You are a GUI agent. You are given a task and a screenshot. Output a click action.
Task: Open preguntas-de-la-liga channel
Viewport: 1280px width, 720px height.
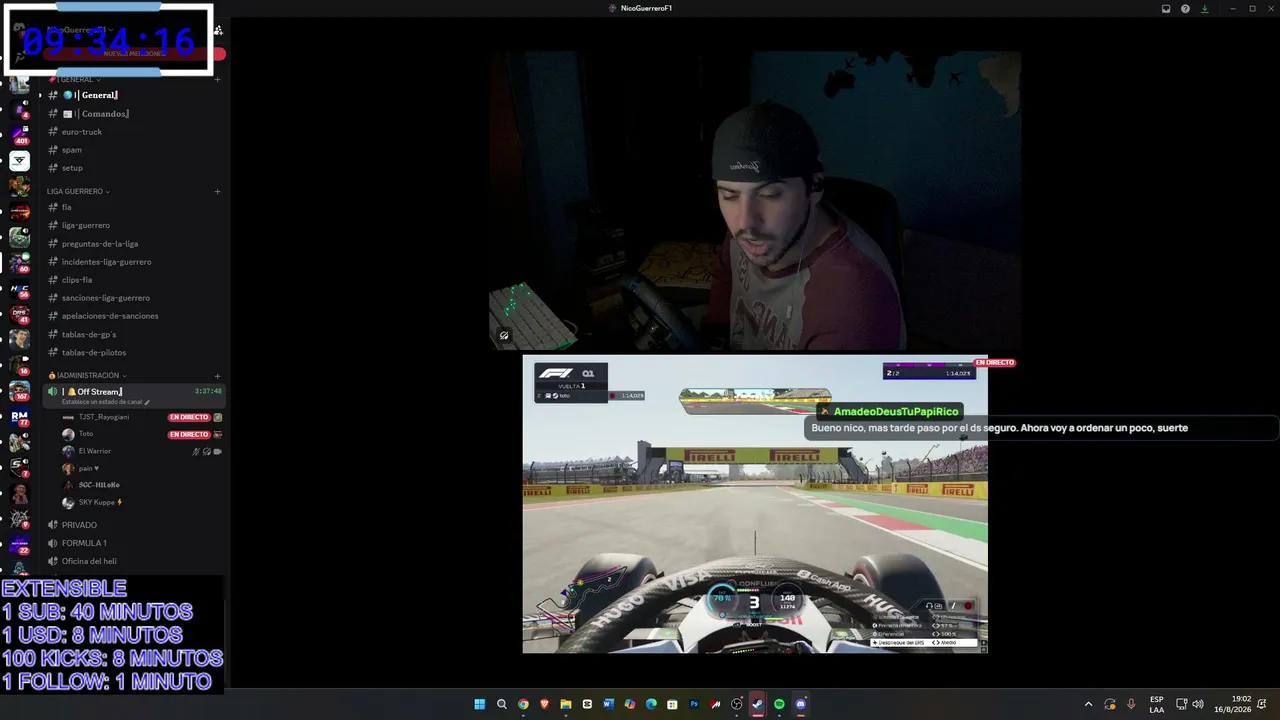tap(133, 244)
